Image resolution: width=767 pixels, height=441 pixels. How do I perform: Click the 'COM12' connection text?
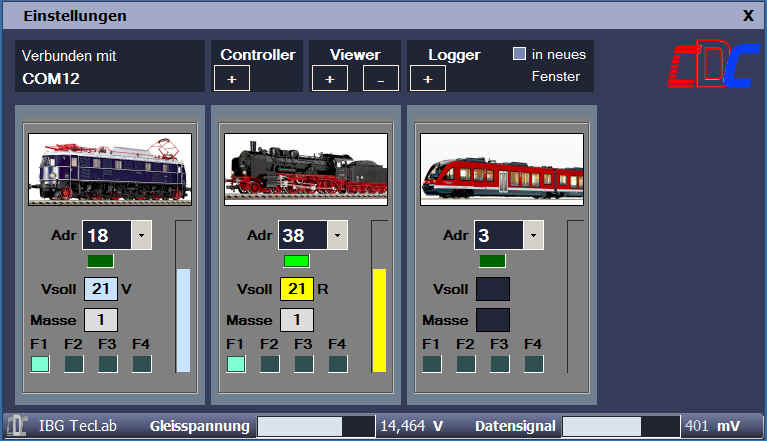click(51, 79)
